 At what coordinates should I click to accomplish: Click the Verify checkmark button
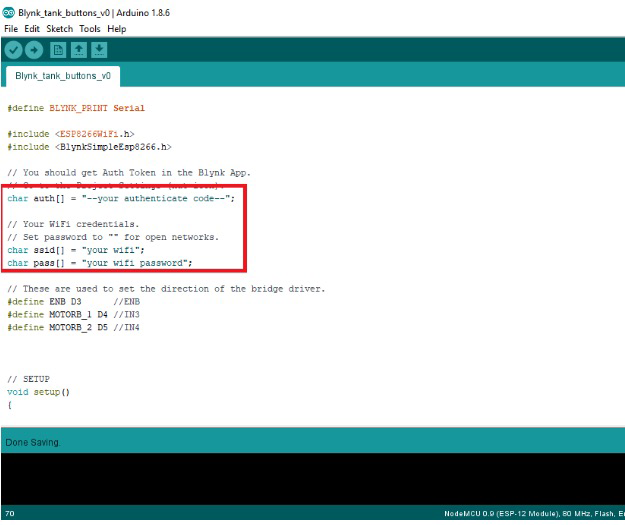13,50
